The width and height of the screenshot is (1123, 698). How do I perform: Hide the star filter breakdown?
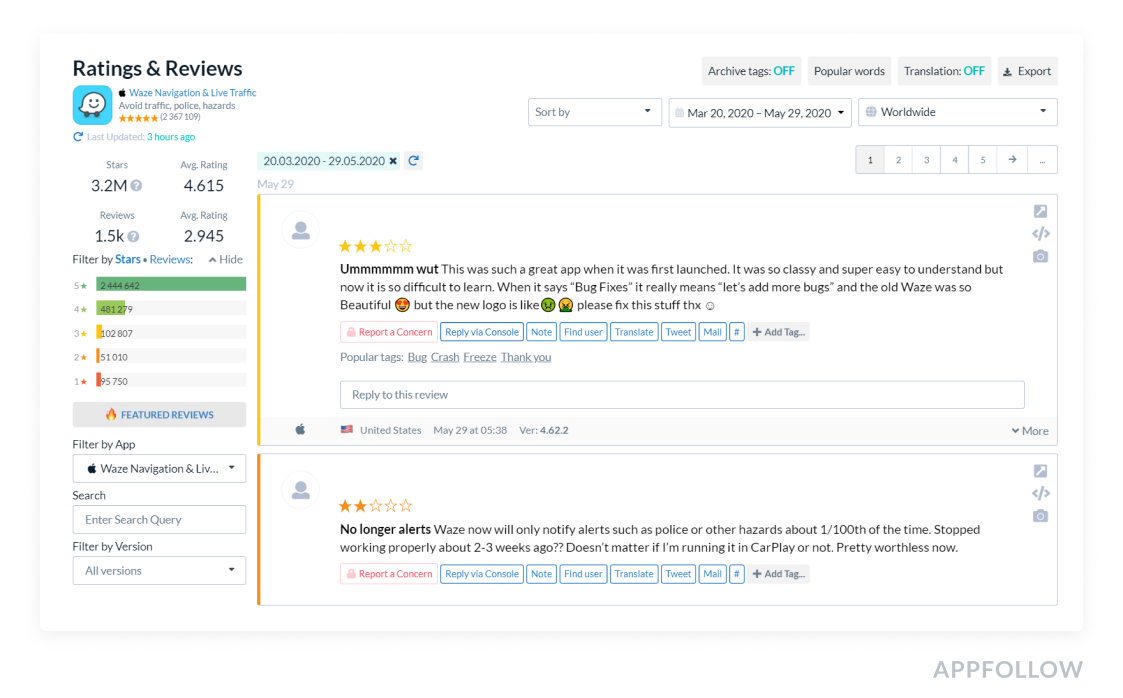[225, 260]
